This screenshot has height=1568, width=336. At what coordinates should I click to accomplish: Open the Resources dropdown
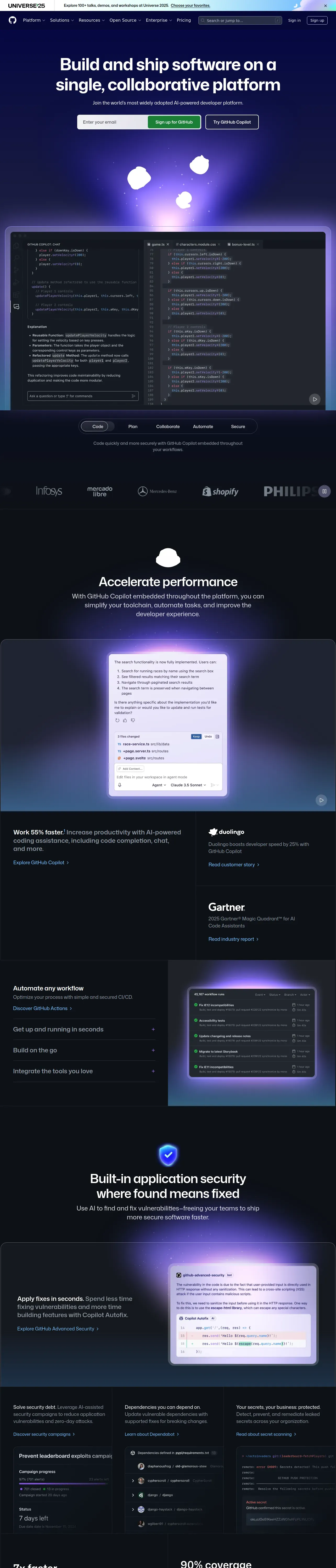[x=92, y=20]
